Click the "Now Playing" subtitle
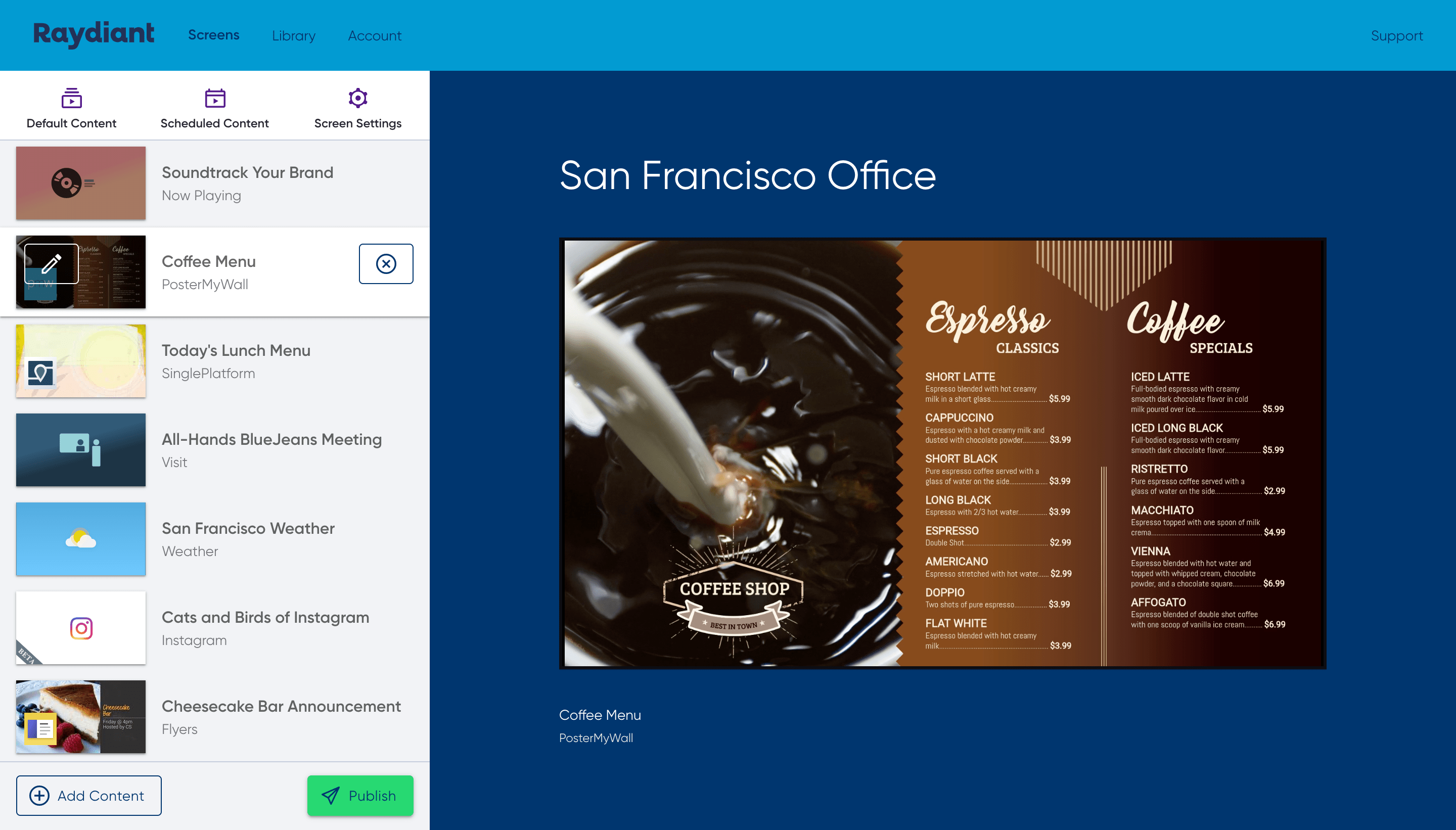 [201, 196]
